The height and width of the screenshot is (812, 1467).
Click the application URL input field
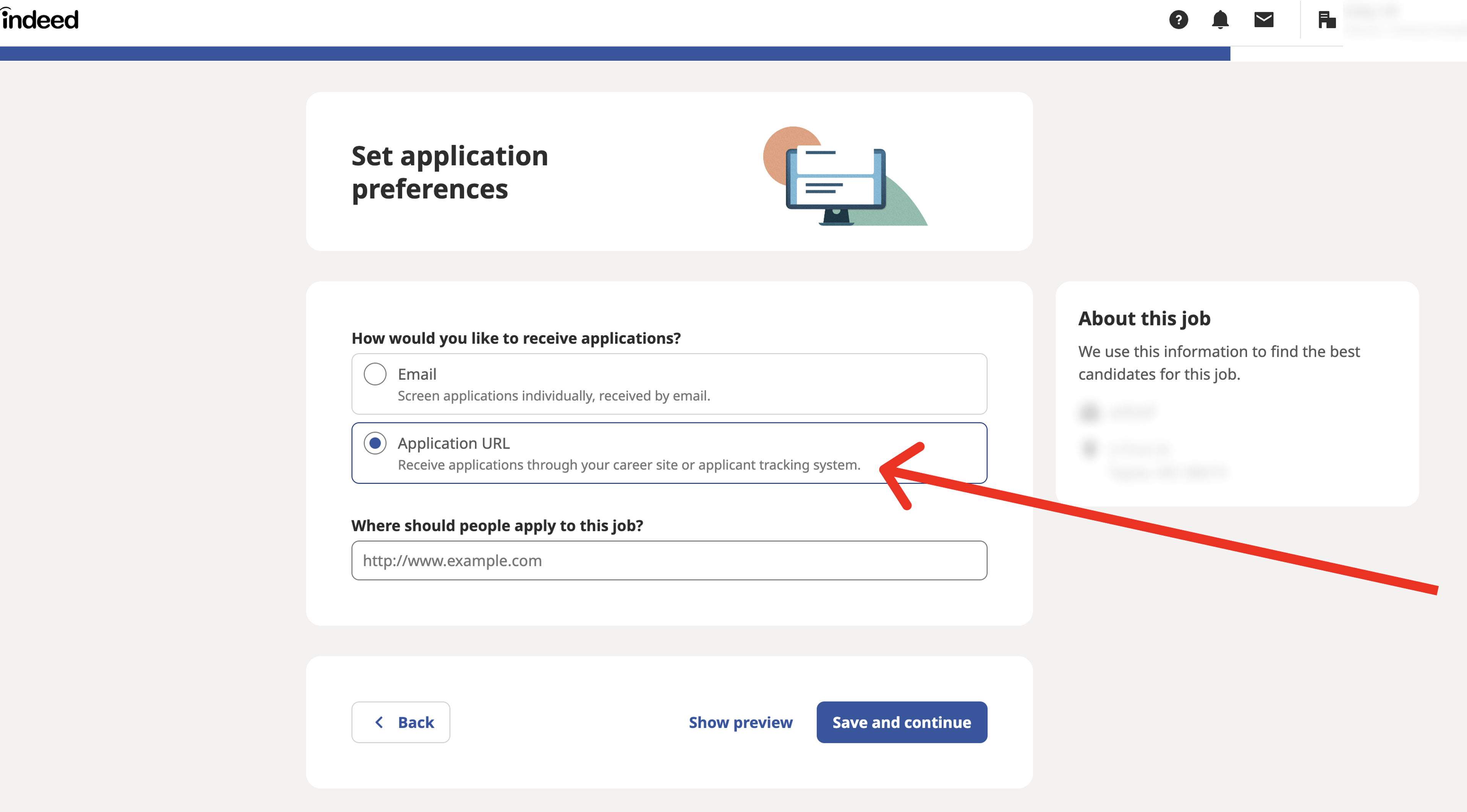669,560
